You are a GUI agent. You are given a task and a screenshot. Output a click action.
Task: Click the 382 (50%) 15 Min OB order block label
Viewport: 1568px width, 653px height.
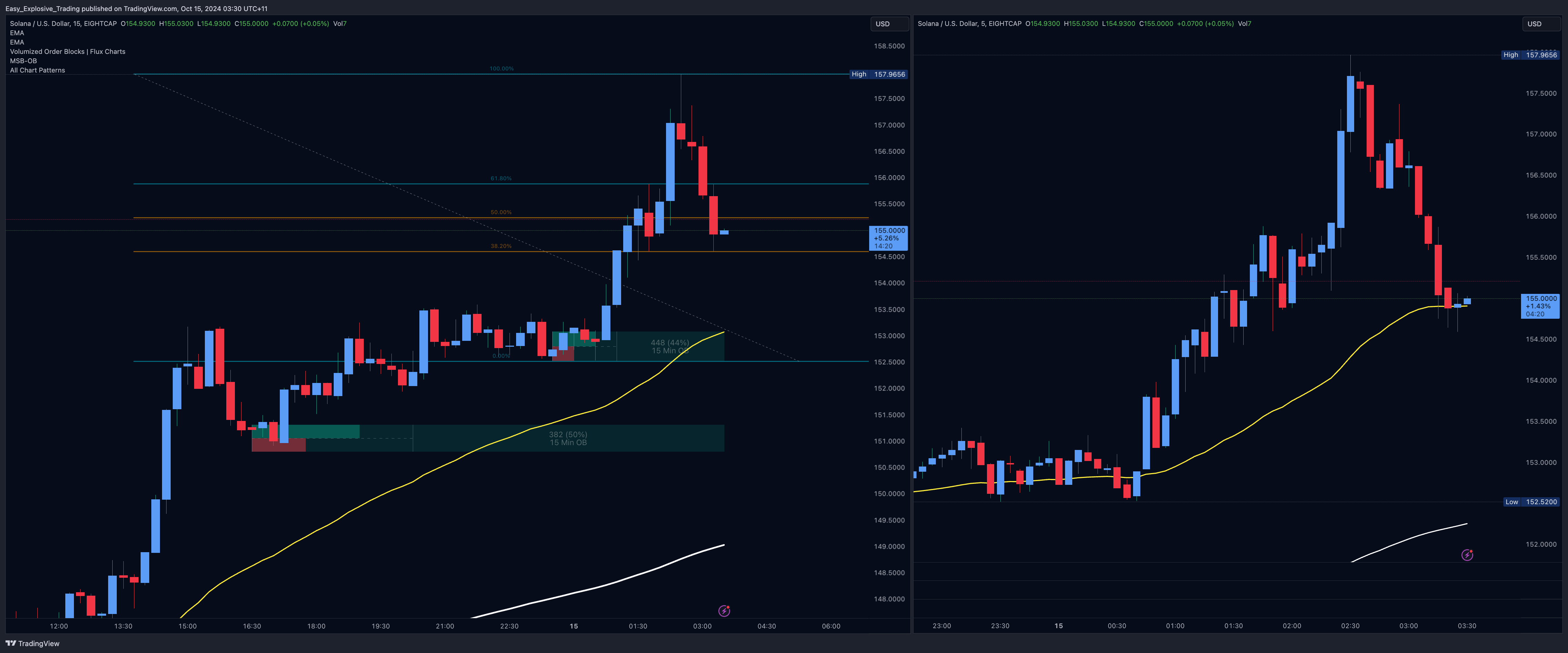click(568, 439)
